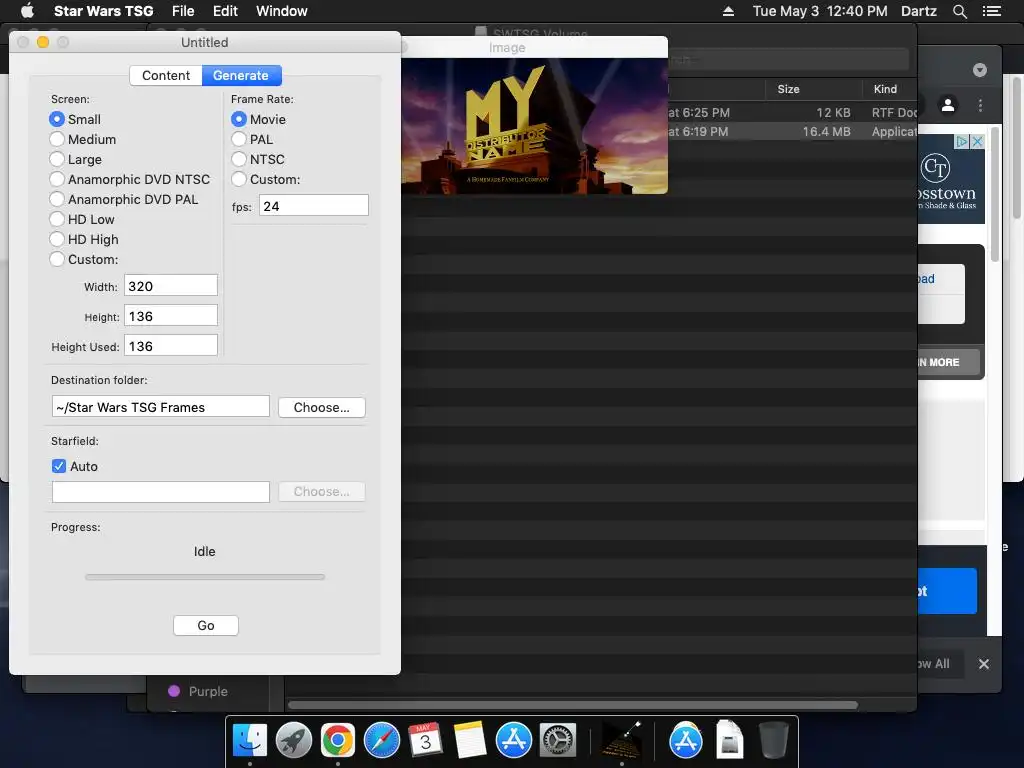Image resolution: width=1024 pixels, height=768 pixels.
Task: Click the Progress bar
Action: coord(205,577)
